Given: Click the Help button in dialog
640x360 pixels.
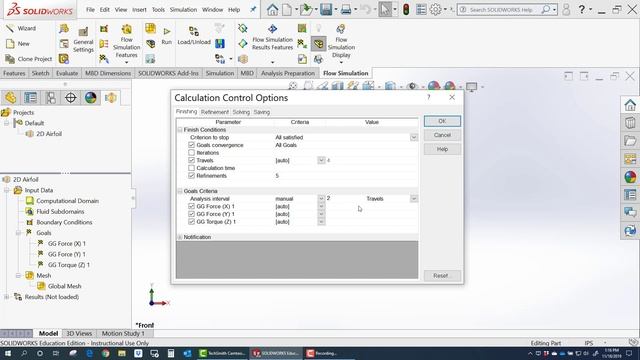Looking at the screenshot, I should (x=442, y=149).
